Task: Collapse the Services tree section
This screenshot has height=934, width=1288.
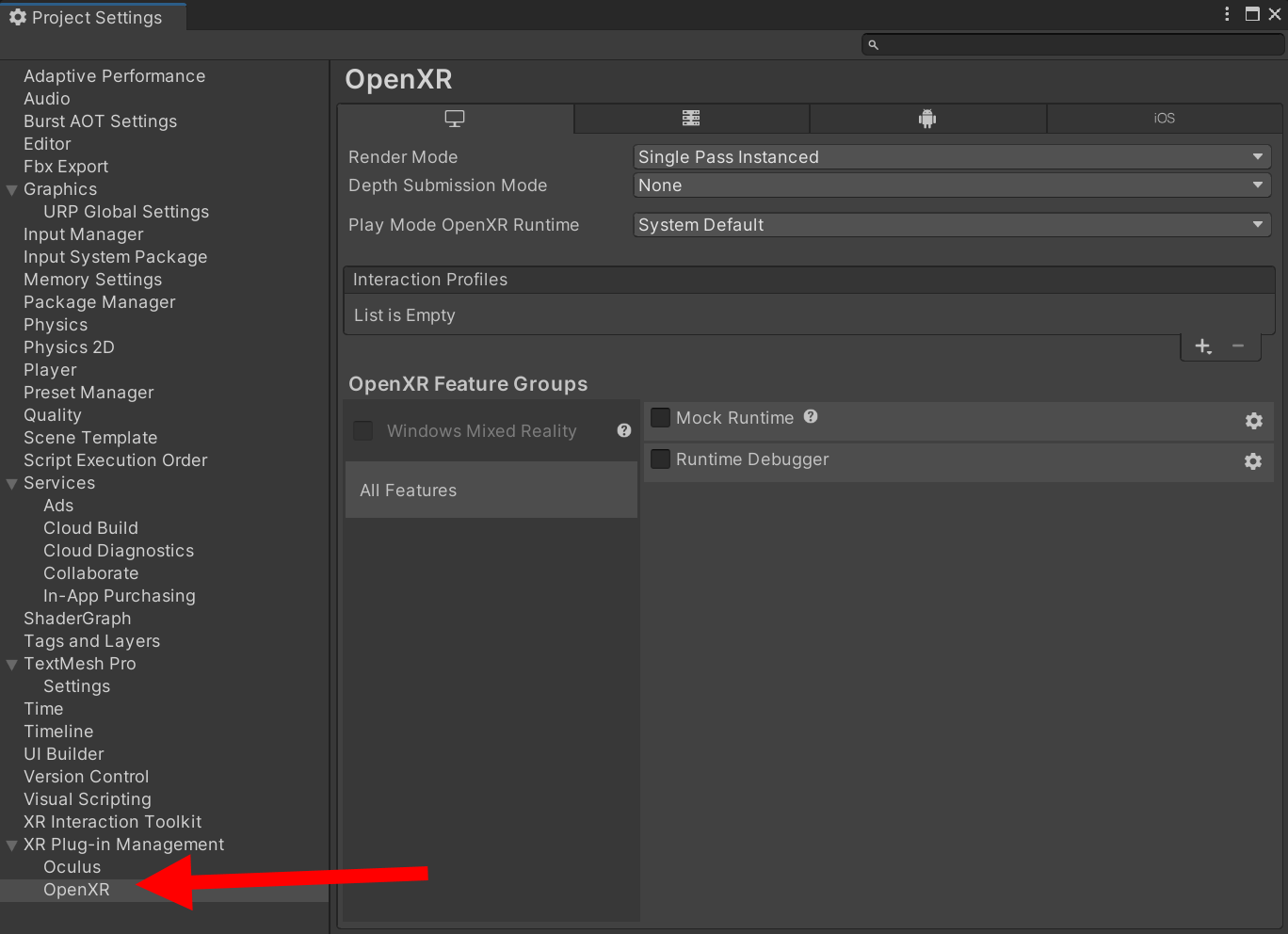Action: pos(12,484)
